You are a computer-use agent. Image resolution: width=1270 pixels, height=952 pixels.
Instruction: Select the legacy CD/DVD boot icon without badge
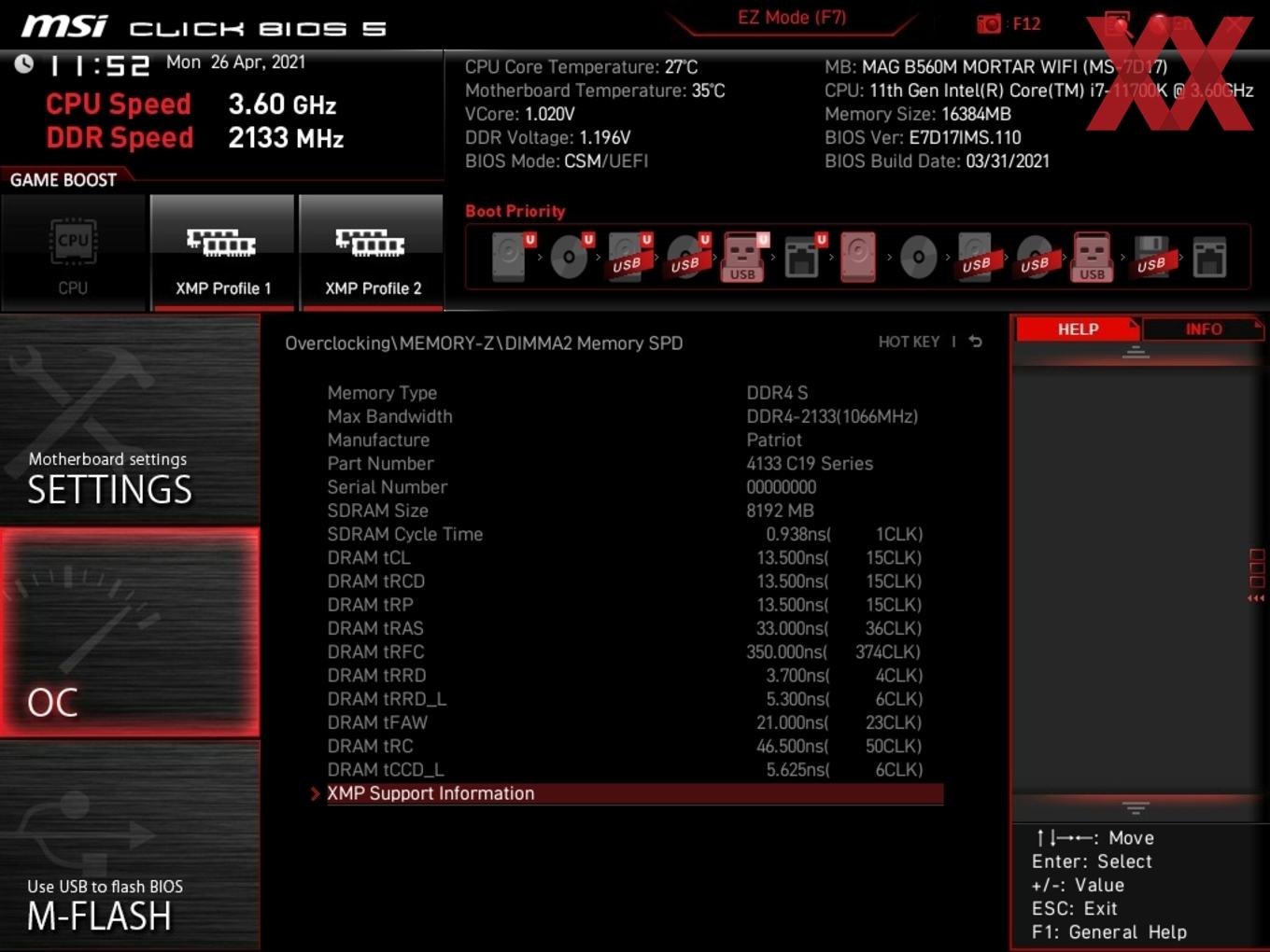pyautogui.click(x=918, y=257)
